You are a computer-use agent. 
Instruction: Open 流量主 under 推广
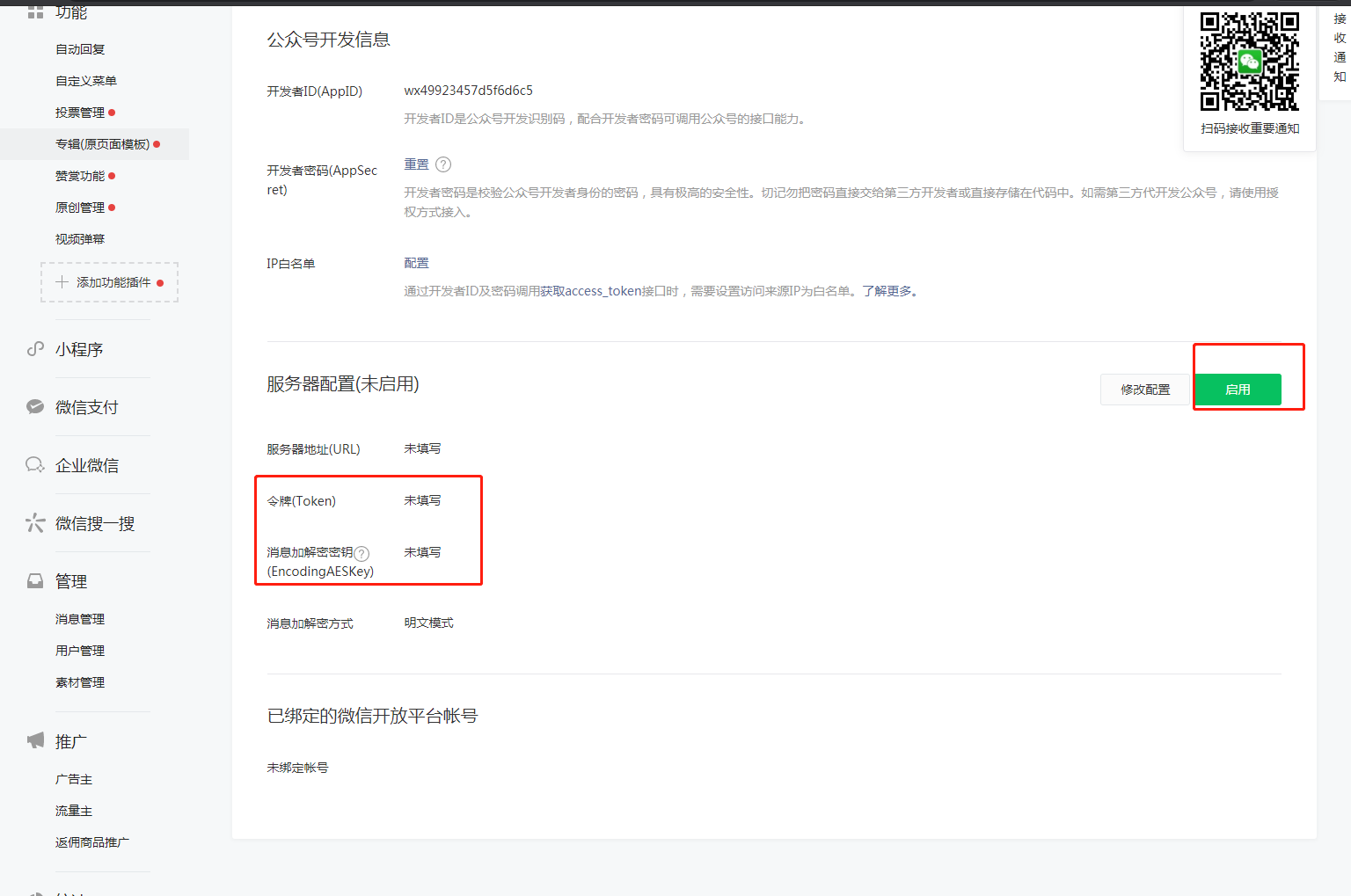tap(74, 811)
